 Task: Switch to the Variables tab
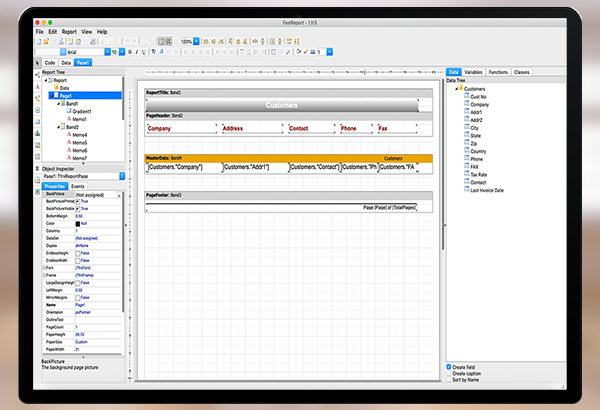point(474,72)
